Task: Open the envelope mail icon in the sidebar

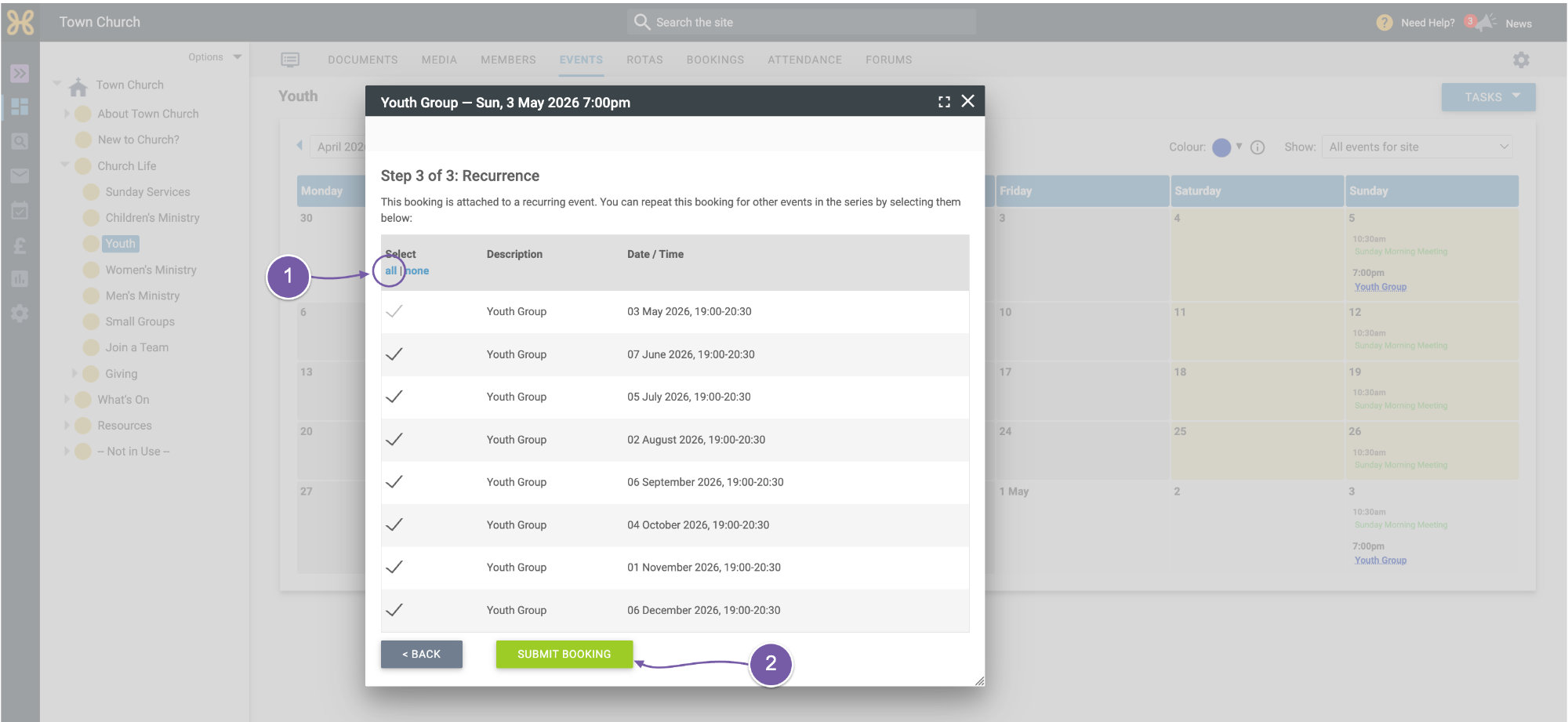Action: click(20, 176)
